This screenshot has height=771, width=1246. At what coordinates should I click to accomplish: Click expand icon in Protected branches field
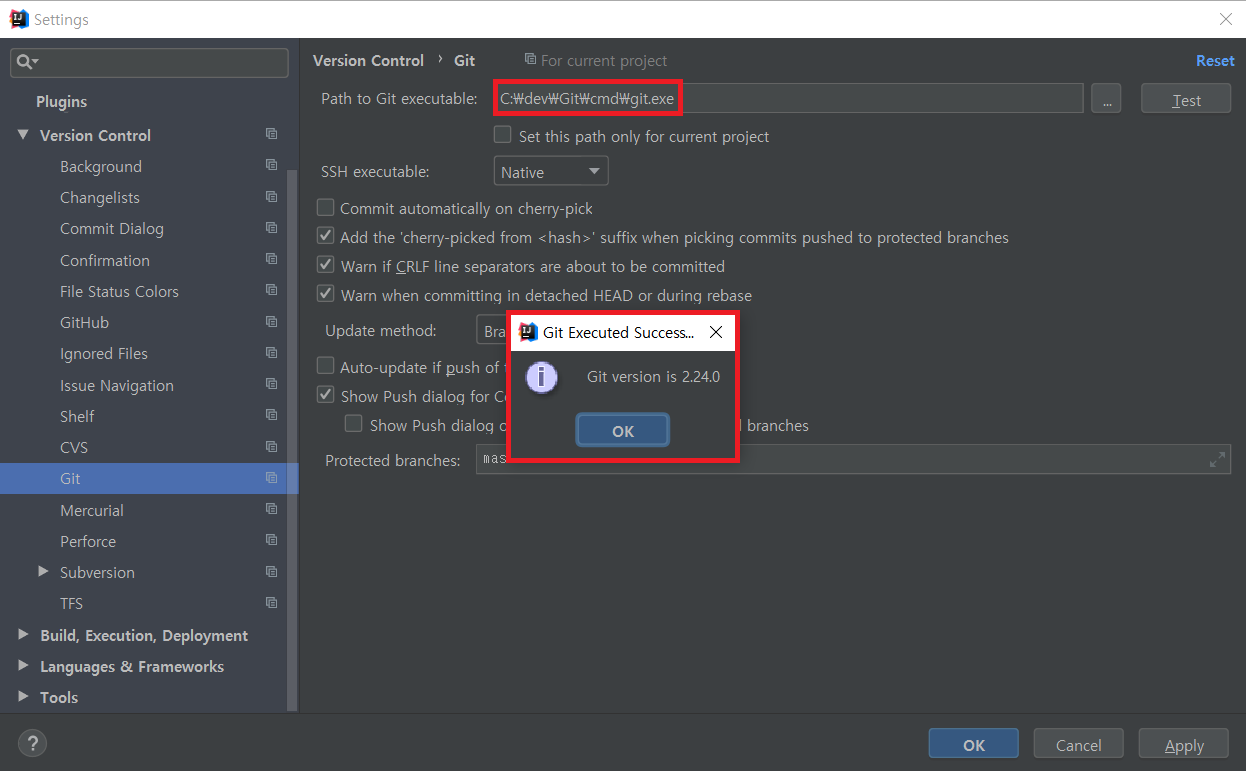point(1217,460)
